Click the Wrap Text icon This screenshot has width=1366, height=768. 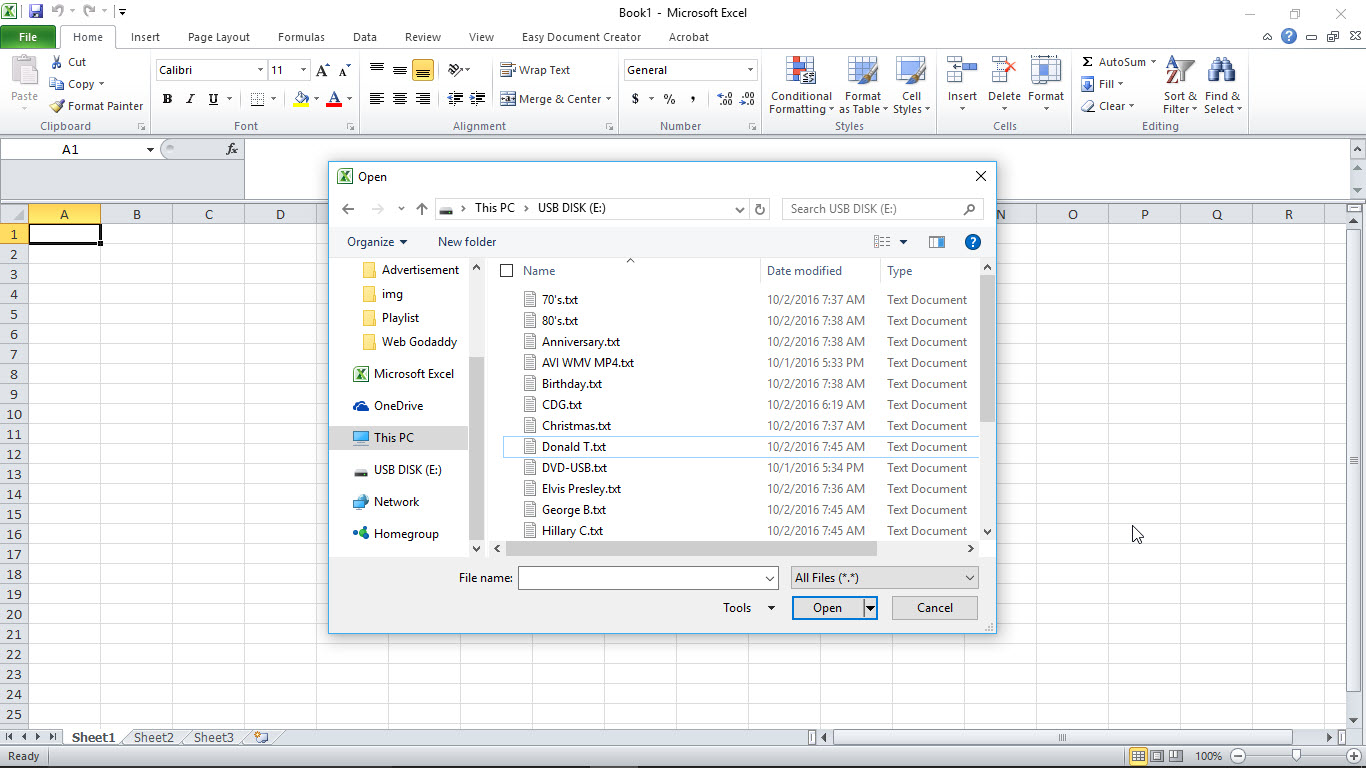(x=508, y=70)
